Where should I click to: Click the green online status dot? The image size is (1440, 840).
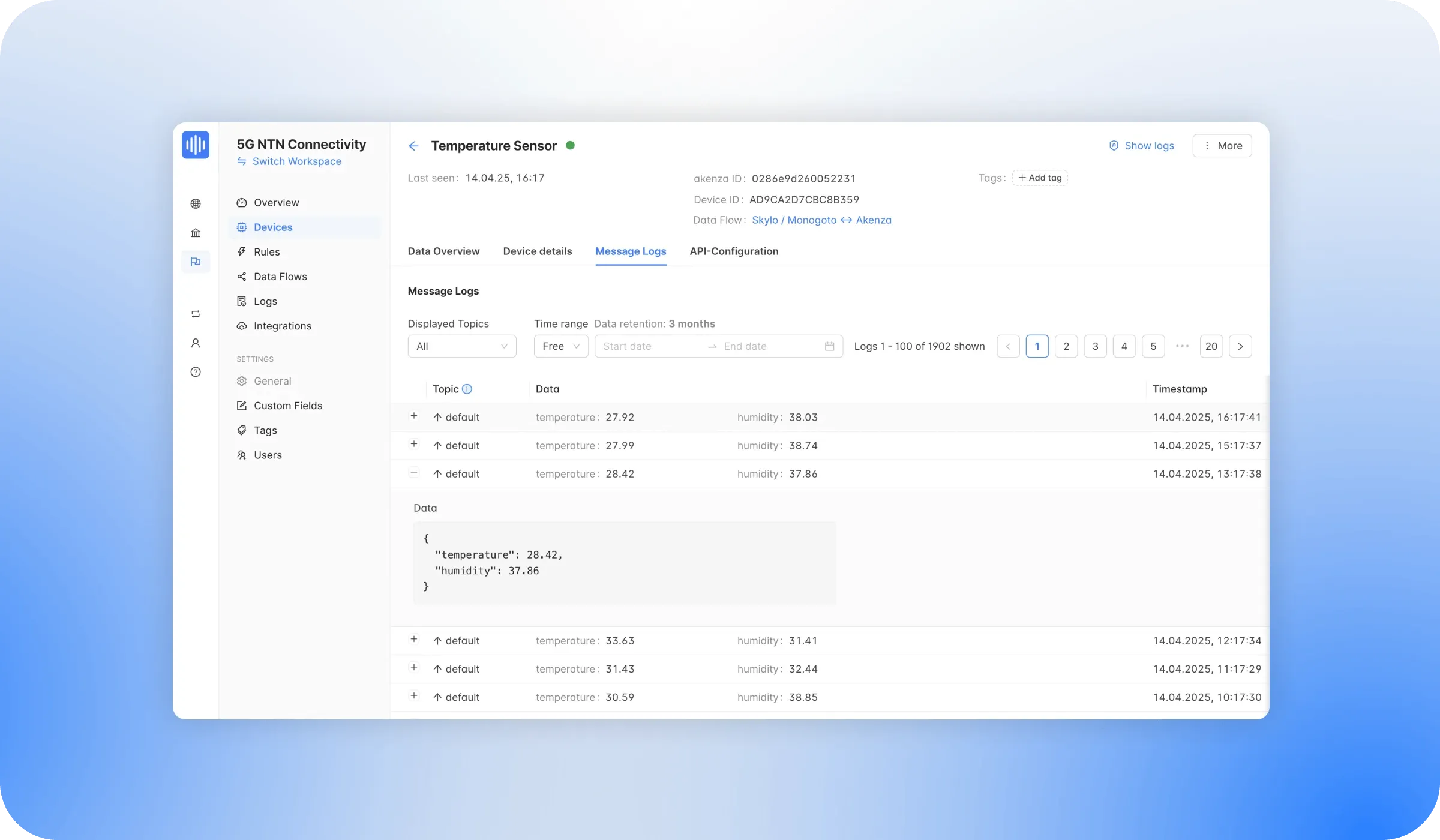(x=571, y=145)
